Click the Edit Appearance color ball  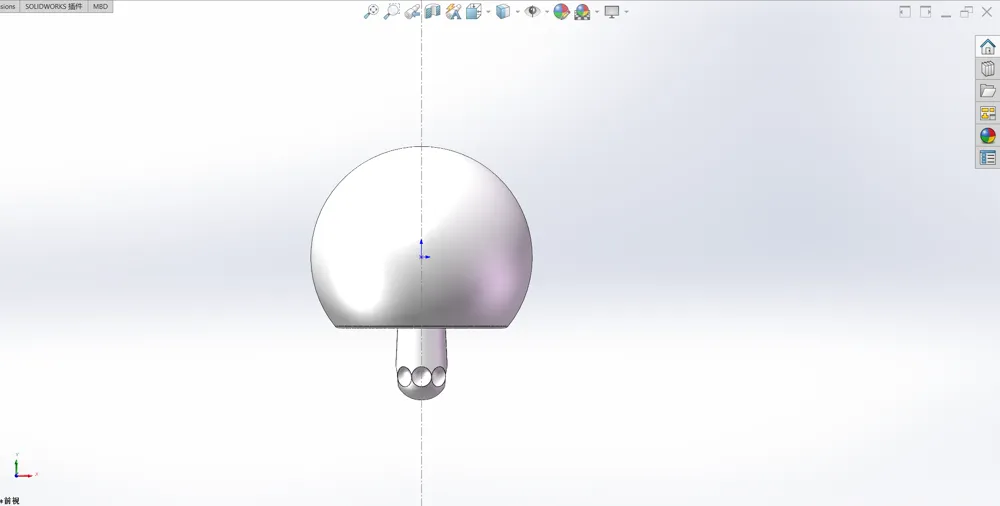(561, 12)
